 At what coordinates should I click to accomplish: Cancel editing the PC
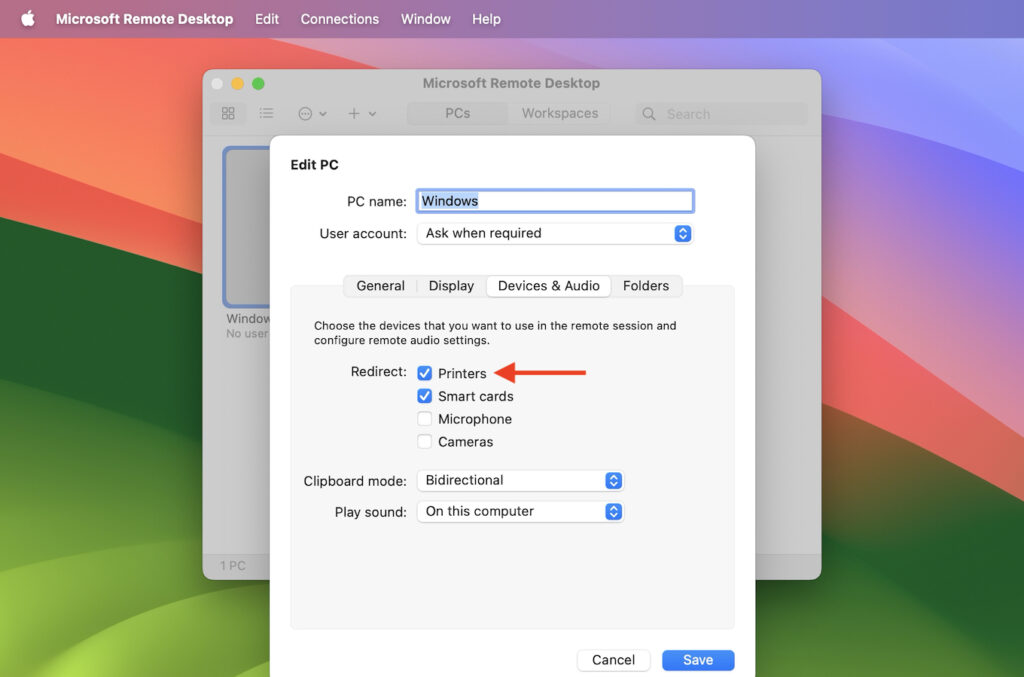click(613, 660)
